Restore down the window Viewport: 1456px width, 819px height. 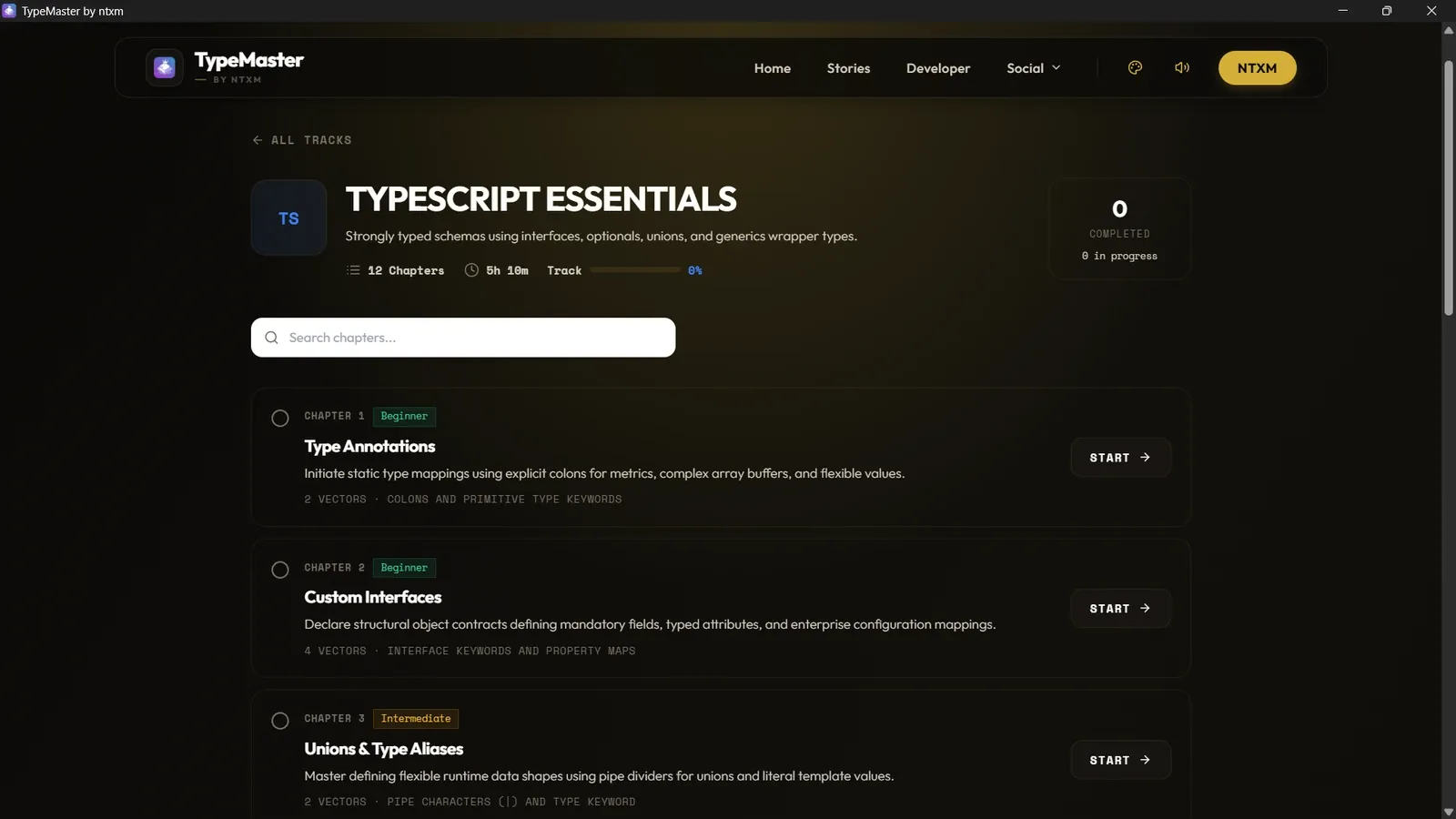pos(1387,11)
